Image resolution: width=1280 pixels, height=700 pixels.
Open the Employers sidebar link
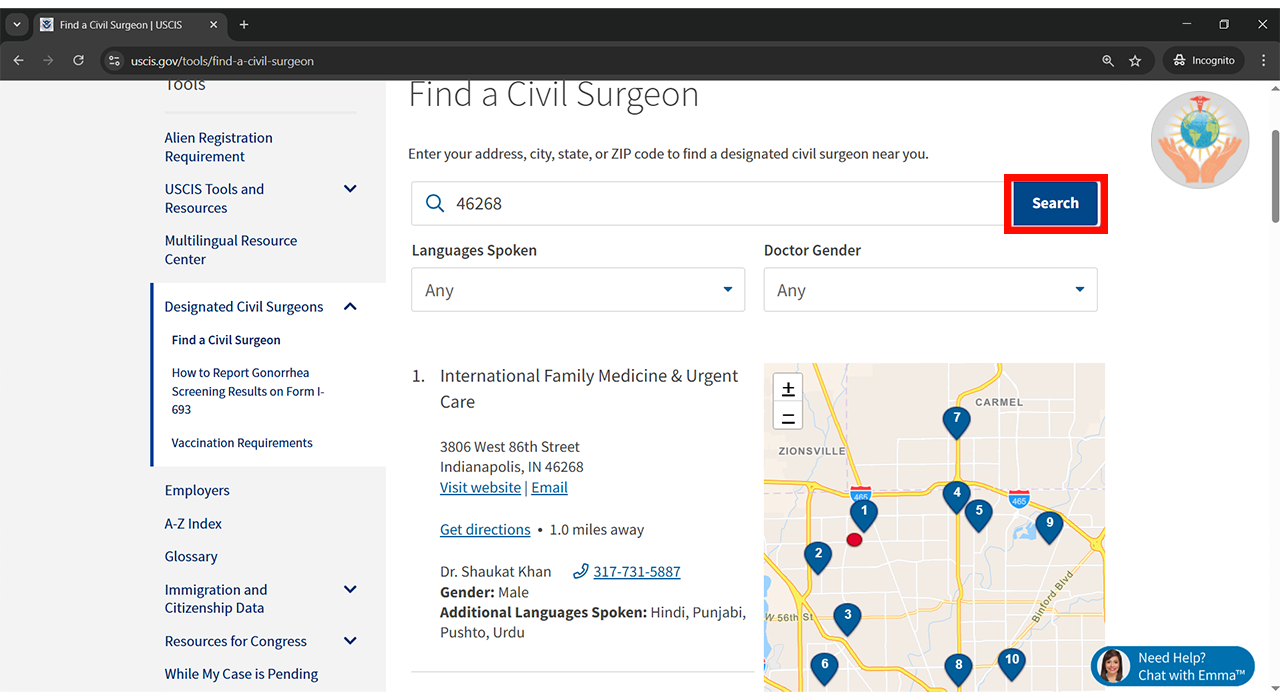pyautogui.click(x=197, y=490)
